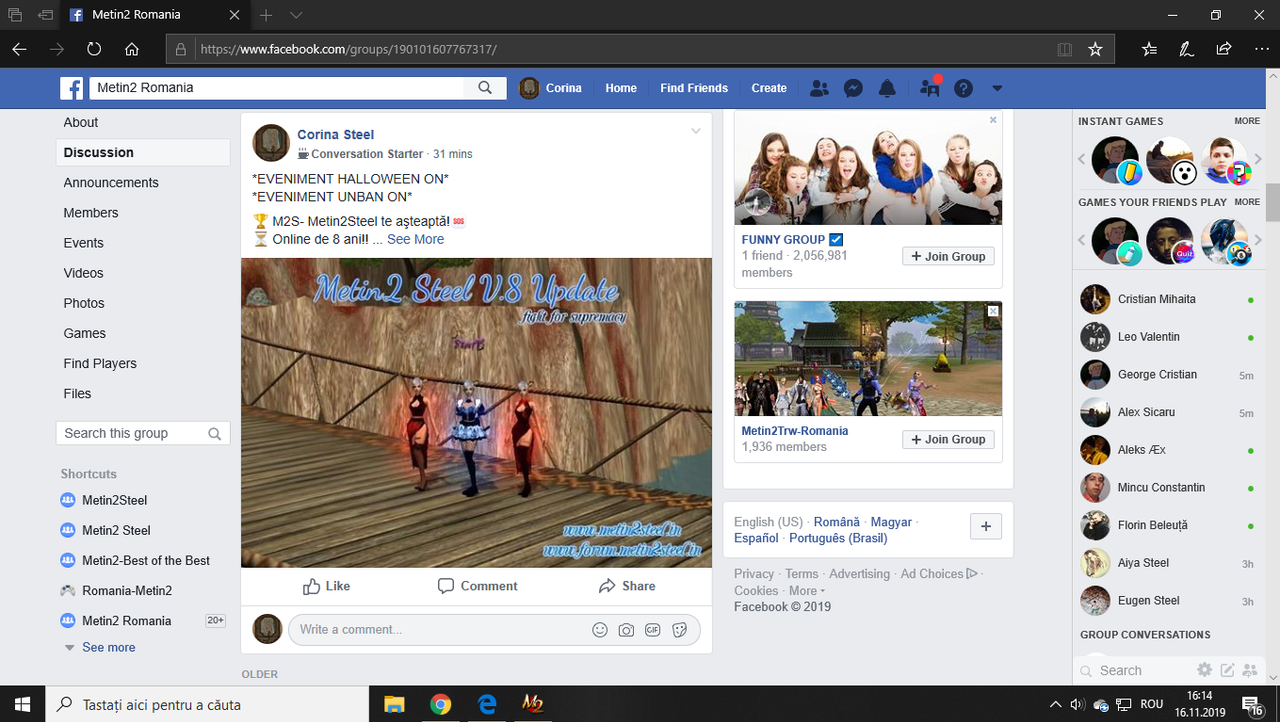
Task: Open About section of group
Action: coord(81,122)
